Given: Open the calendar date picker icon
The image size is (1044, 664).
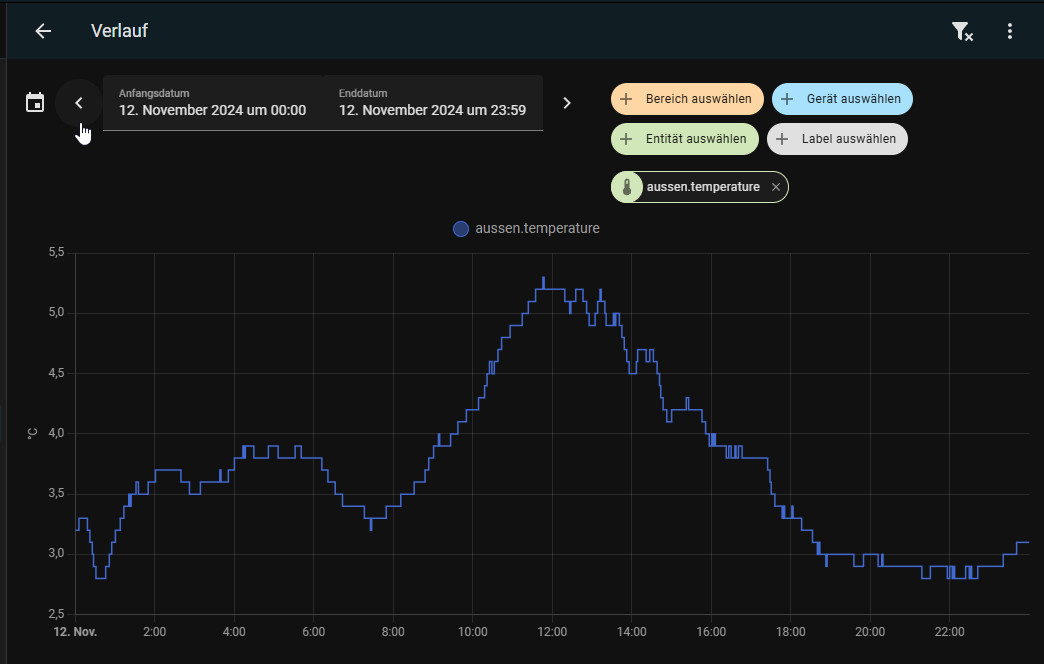Looking at the screenshot, I should coord(35,103).
